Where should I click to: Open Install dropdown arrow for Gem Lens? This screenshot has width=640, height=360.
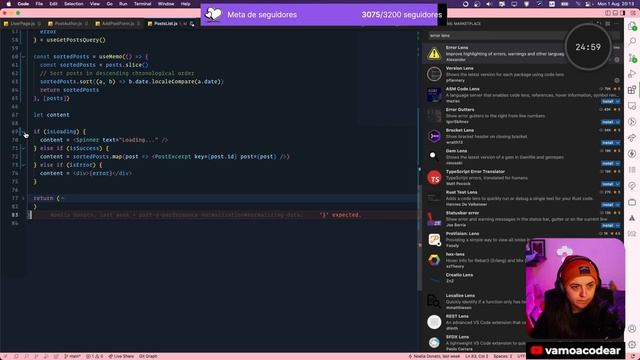(618, 163)
